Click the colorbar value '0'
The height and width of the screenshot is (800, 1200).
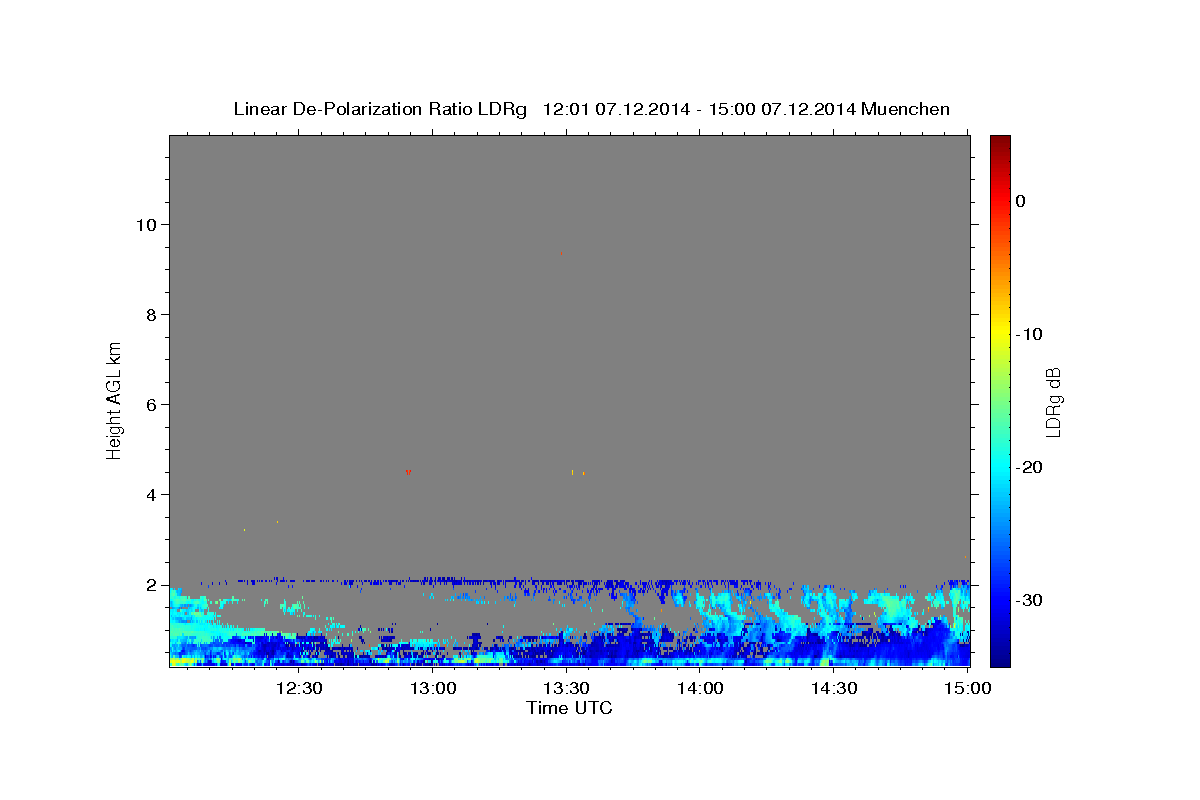(1021, 201)
